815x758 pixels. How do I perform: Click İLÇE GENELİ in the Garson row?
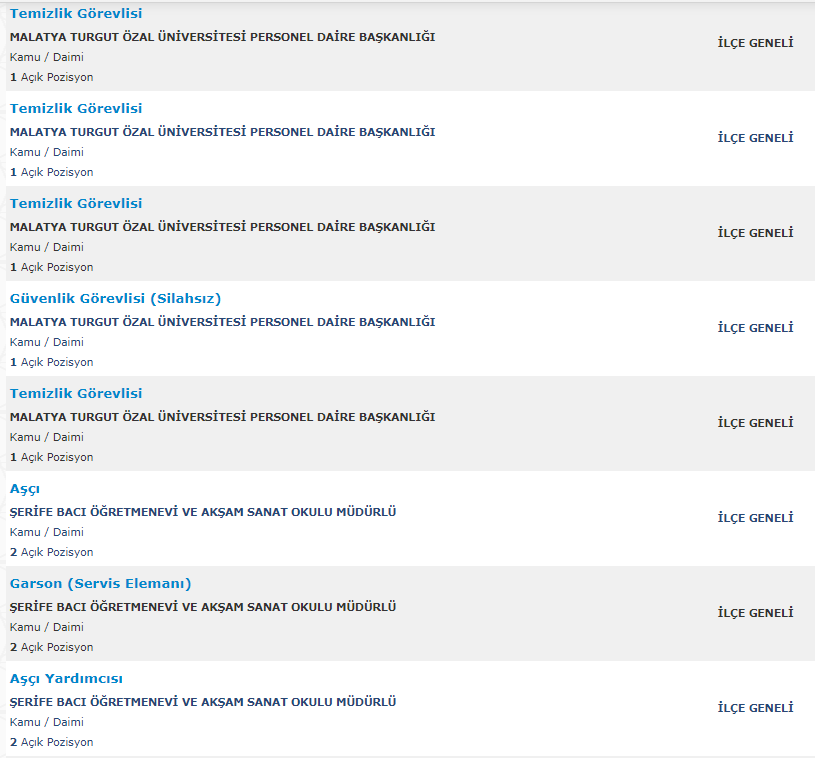point(755,613)
